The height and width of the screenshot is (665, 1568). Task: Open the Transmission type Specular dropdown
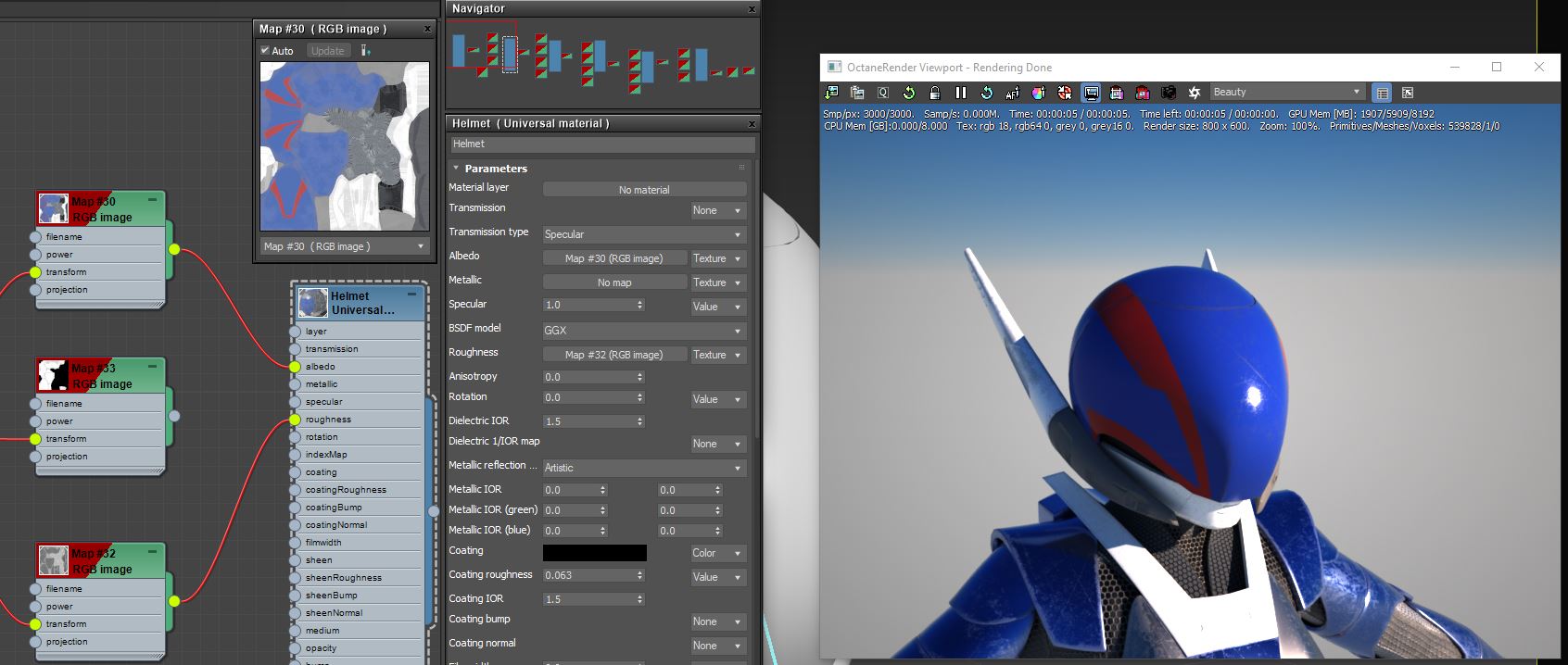644,235
